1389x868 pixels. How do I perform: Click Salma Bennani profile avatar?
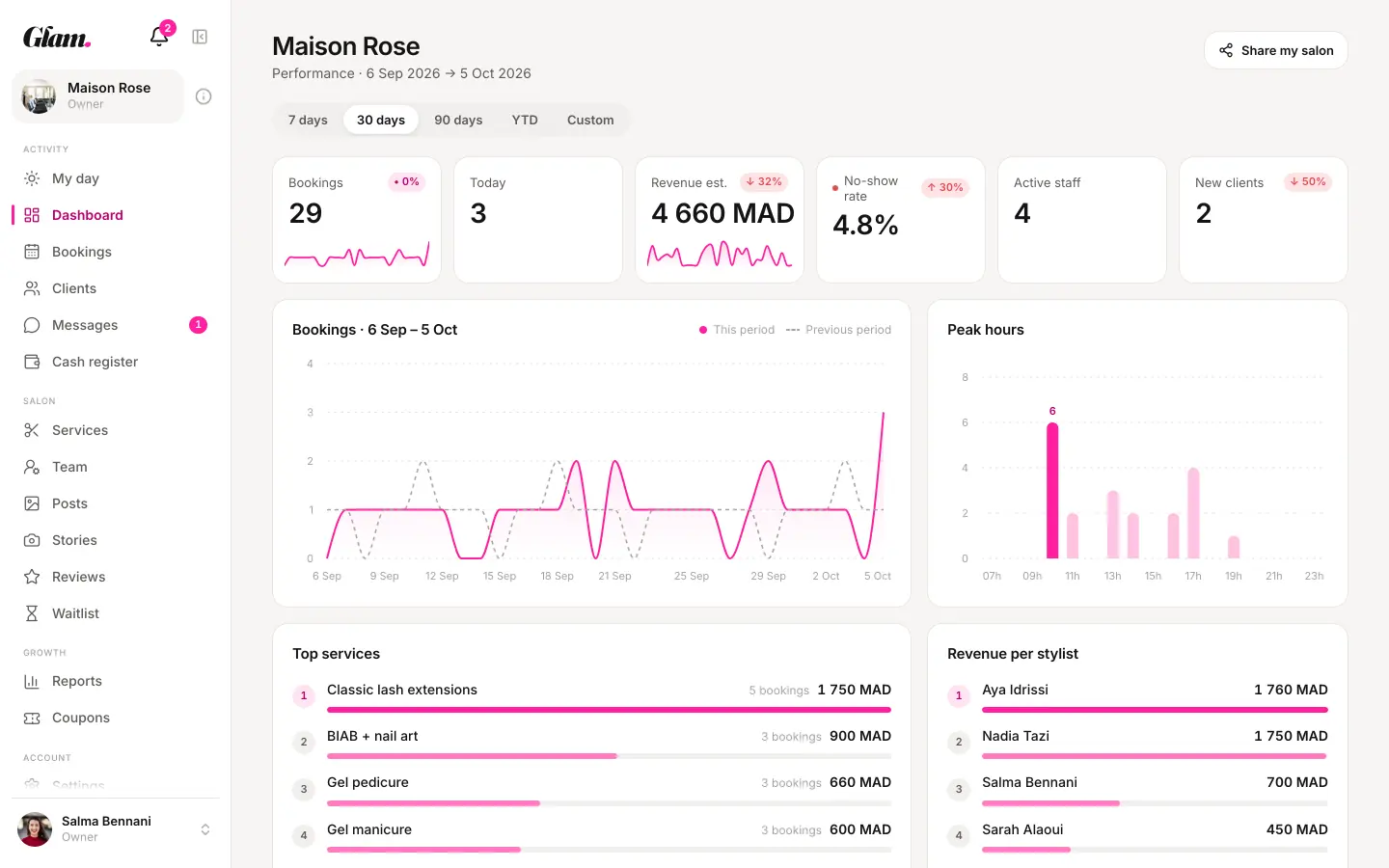click(x=35, y=829)
